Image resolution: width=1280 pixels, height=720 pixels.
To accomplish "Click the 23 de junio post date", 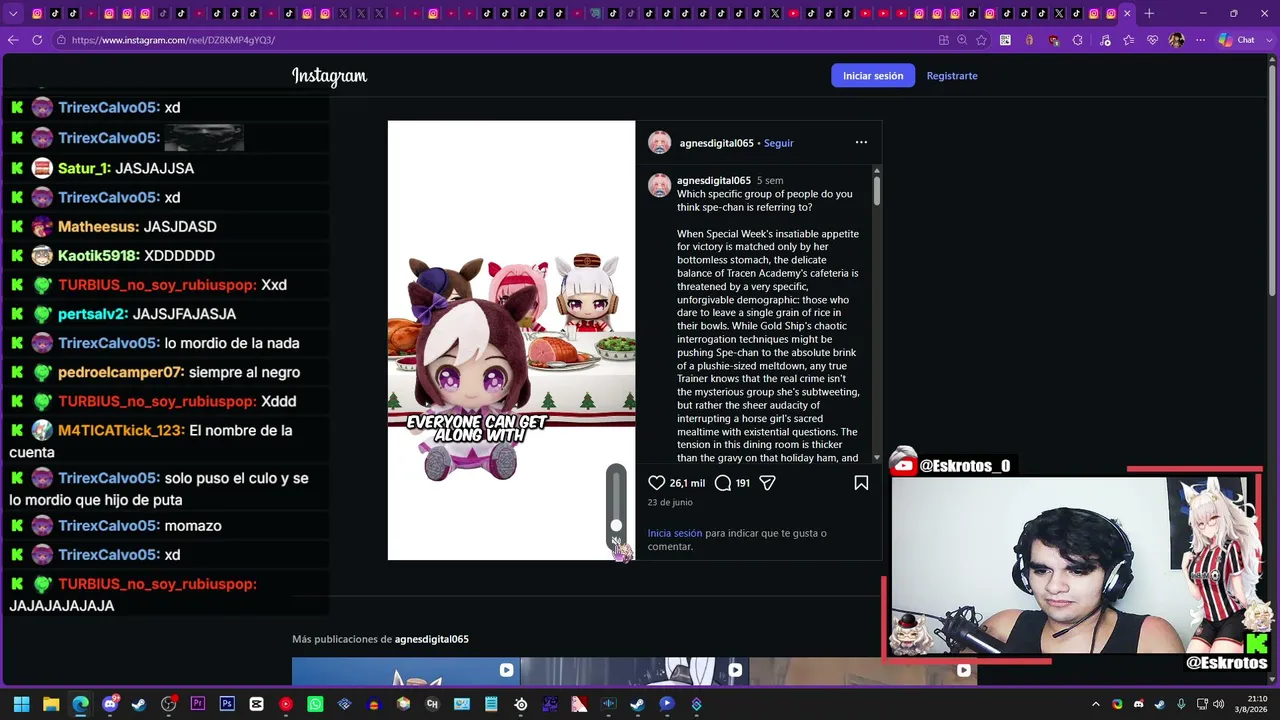I will (x=670, y=502).
